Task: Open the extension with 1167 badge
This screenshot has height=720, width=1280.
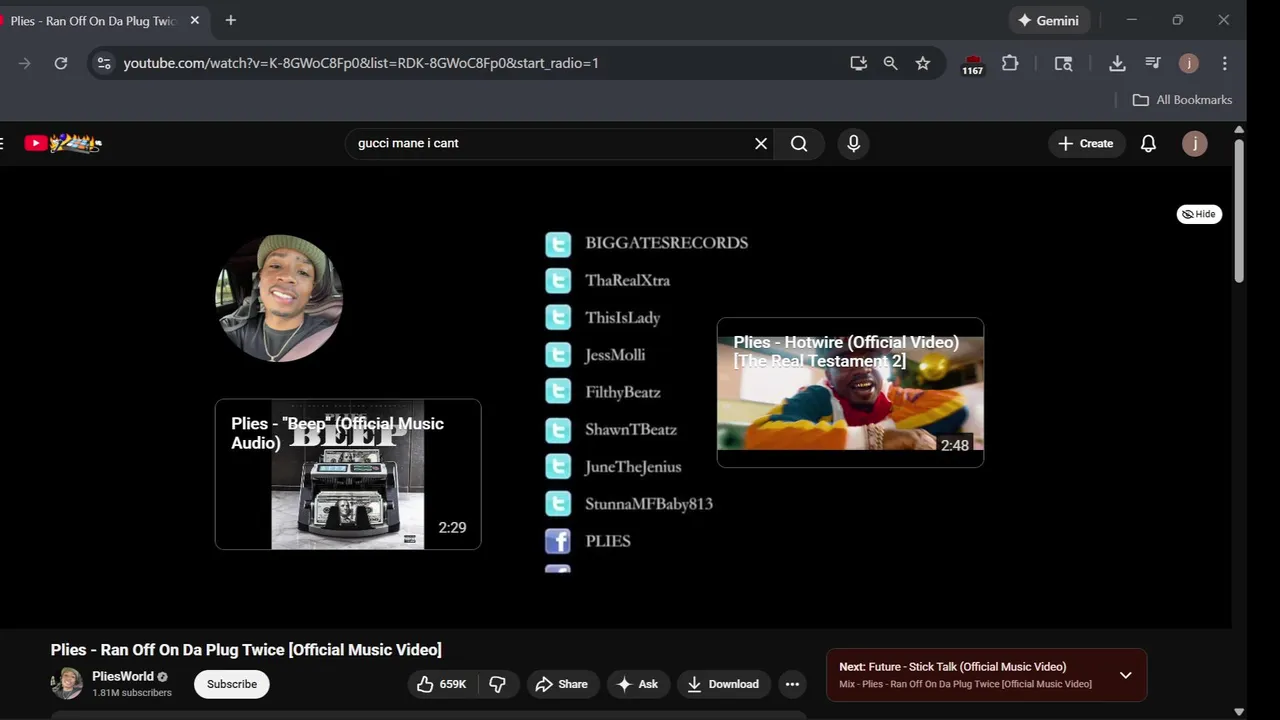Action: (972, 65)
